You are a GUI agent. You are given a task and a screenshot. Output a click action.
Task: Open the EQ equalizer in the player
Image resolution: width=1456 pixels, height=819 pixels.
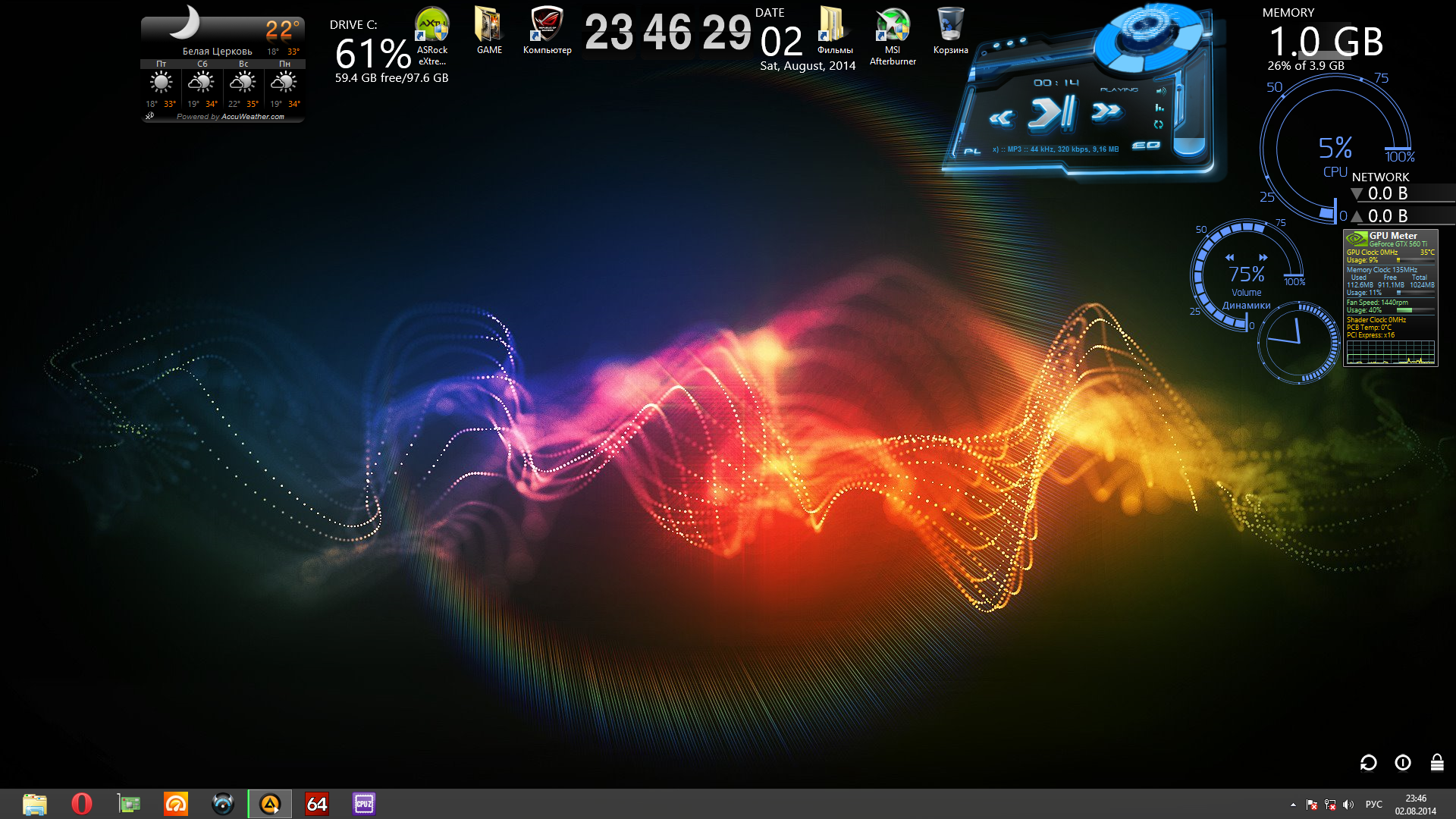click(1146, 145)
